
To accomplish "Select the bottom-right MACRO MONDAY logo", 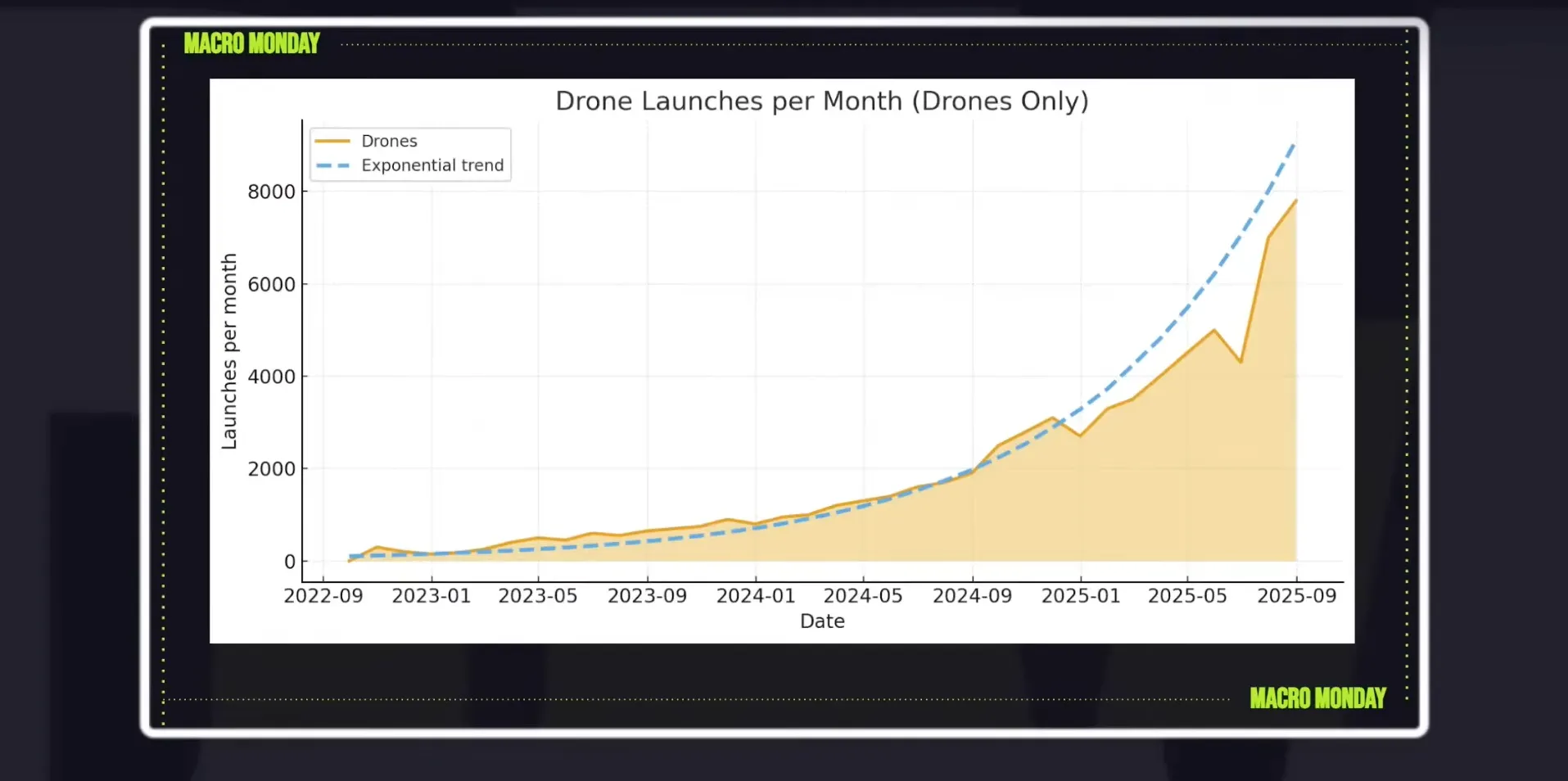I will [1317, 698].
